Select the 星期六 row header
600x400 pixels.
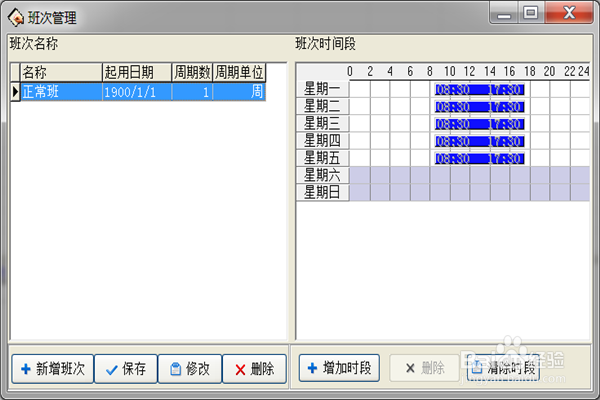(x=323, y=175)
